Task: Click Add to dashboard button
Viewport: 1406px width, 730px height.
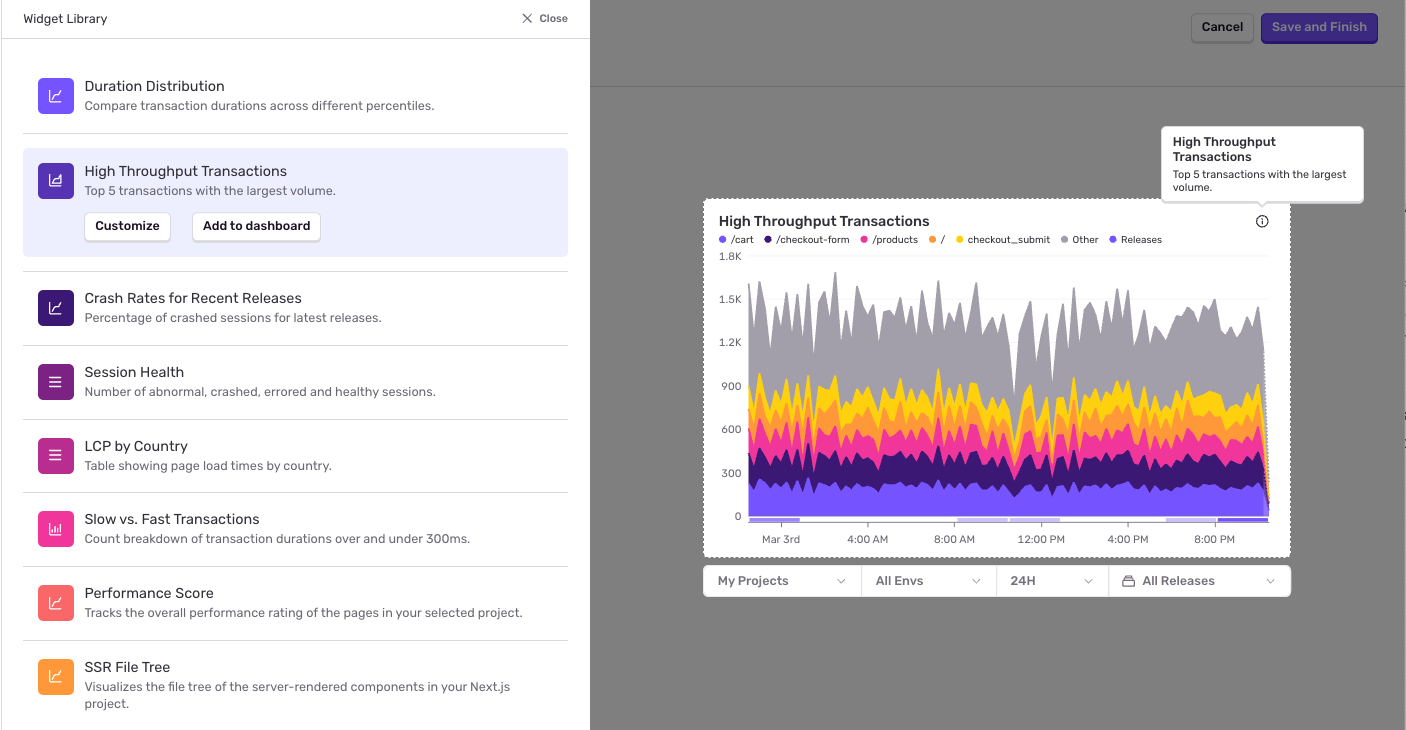Action: [x=256, y=226]
